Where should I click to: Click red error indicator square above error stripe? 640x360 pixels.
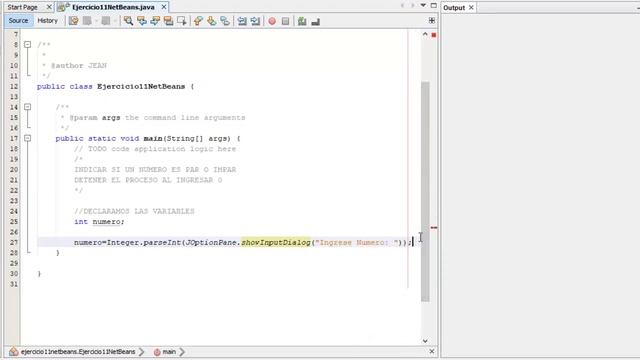pyautogui.click(x=434, y=35)
